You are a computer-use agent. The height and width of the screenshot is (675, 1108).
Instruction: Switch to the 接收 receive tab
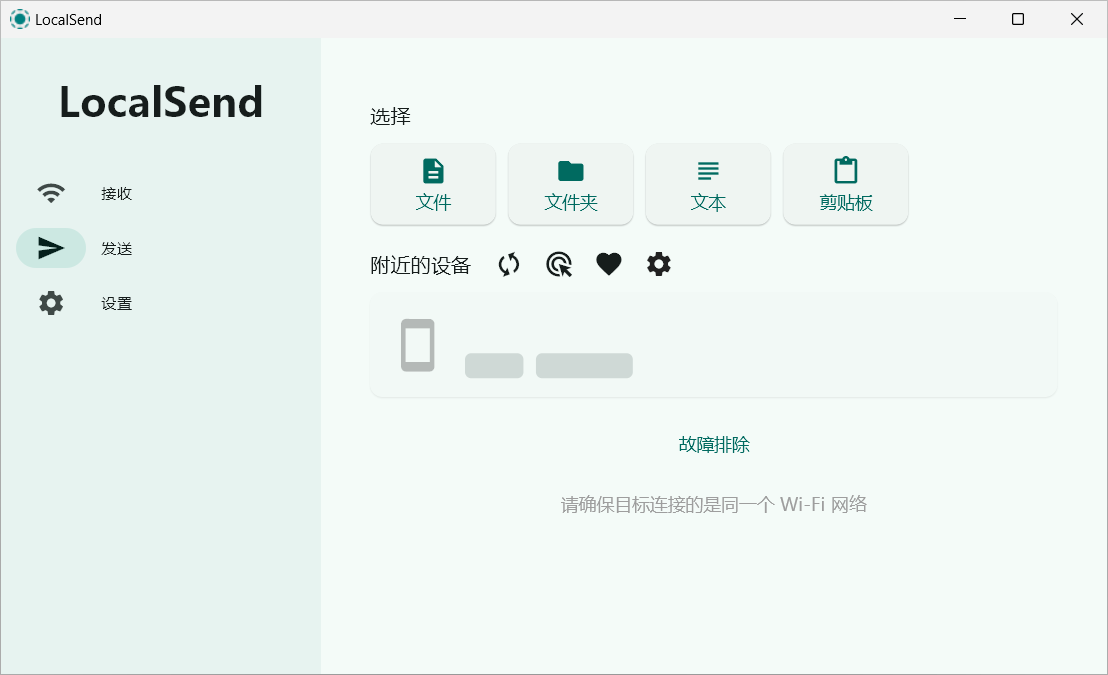coord(116,193)
